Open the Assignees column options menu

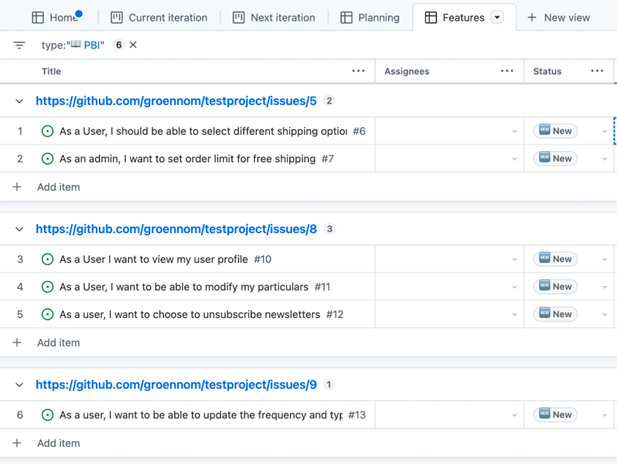507,71
